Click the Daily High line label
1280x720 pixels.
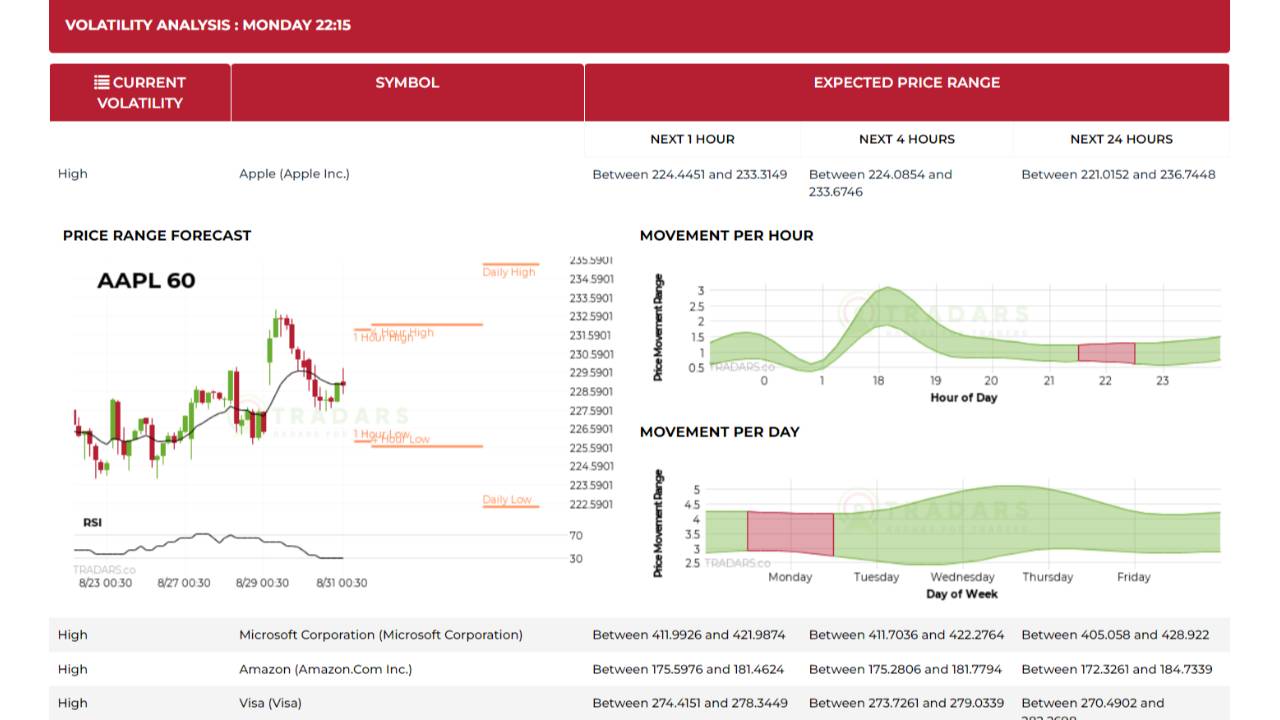click(x=509, y=272)
